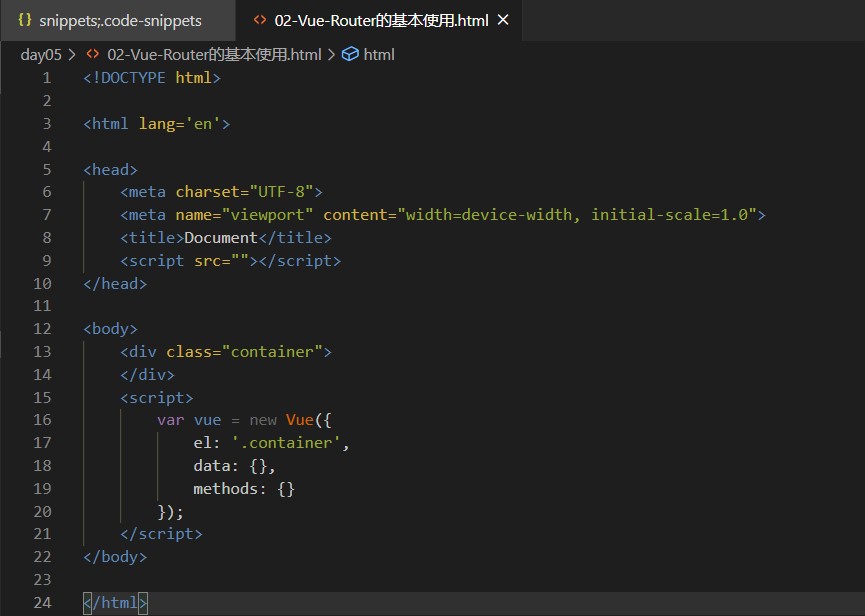Select the 02-Vue-Router的基本使用.html tab
The height and width of the screenshot is (616, 865).
pos(381,20)
